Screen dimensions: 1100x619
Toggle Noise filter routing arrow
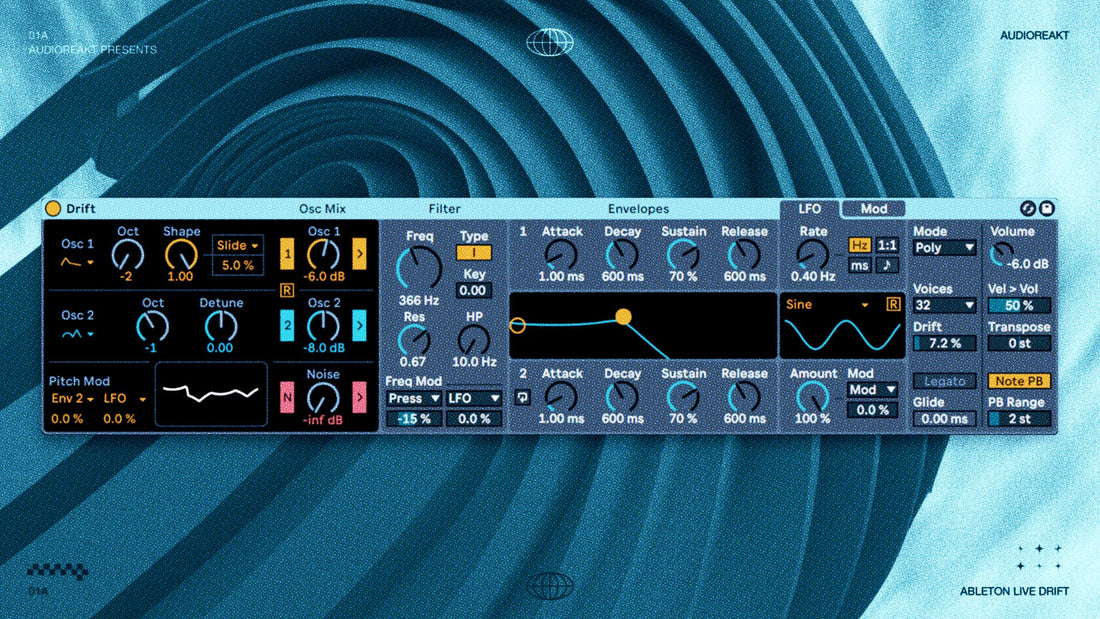pos(359,397)
